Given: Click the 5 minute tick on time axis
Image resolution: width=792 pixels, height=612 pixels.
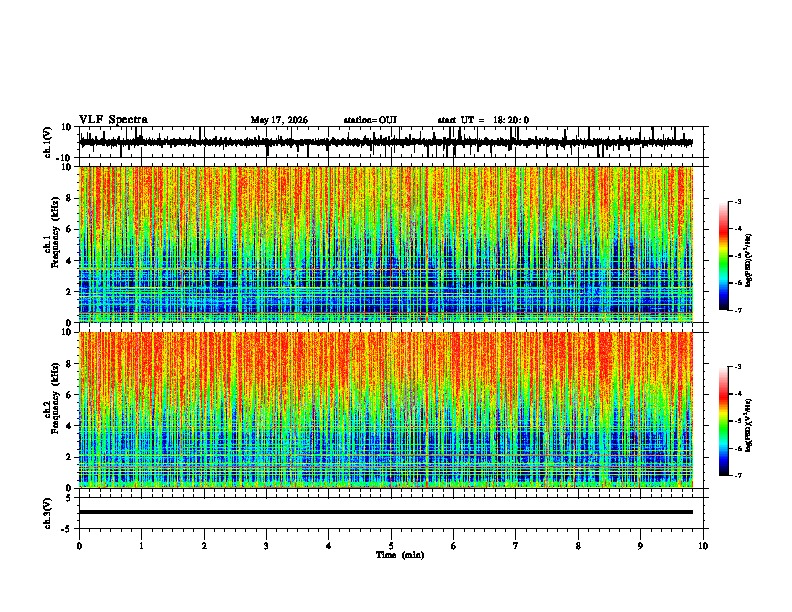Looking at the screenshot, I should (391, 546).
